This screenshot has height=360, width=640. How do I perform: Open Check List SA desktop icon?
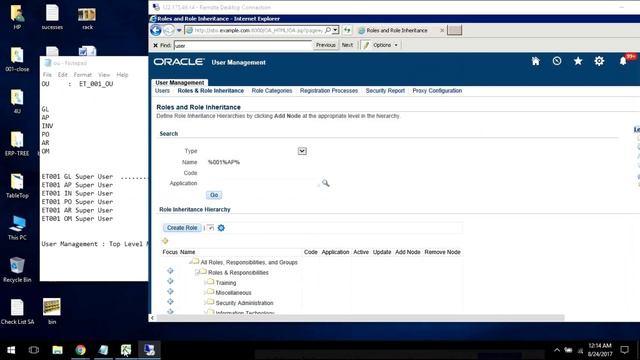pyautogui.click(x=17, y=312)
